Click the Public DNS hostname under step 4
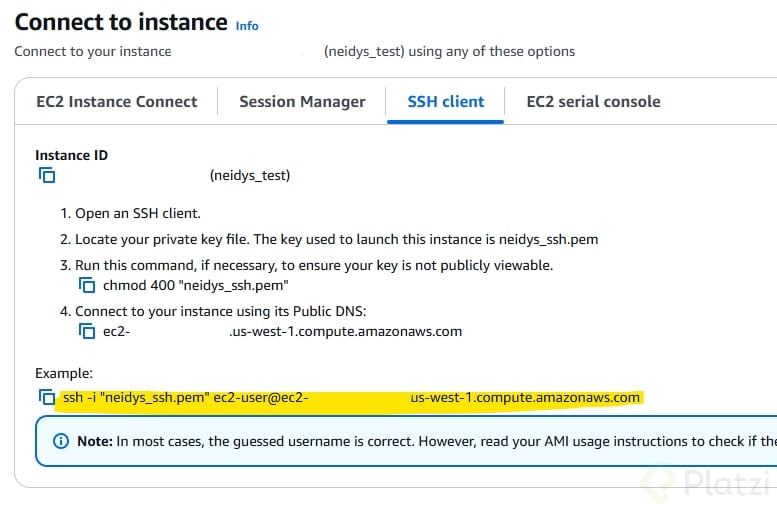 [x=282, y=331]
